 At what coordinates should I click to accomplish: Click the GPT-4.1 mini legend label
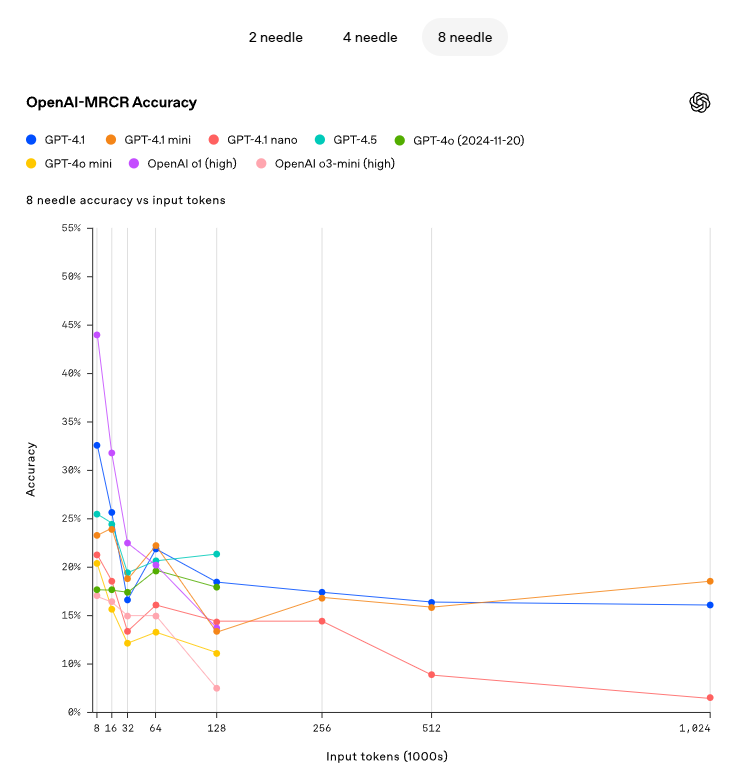click(158, 140)
